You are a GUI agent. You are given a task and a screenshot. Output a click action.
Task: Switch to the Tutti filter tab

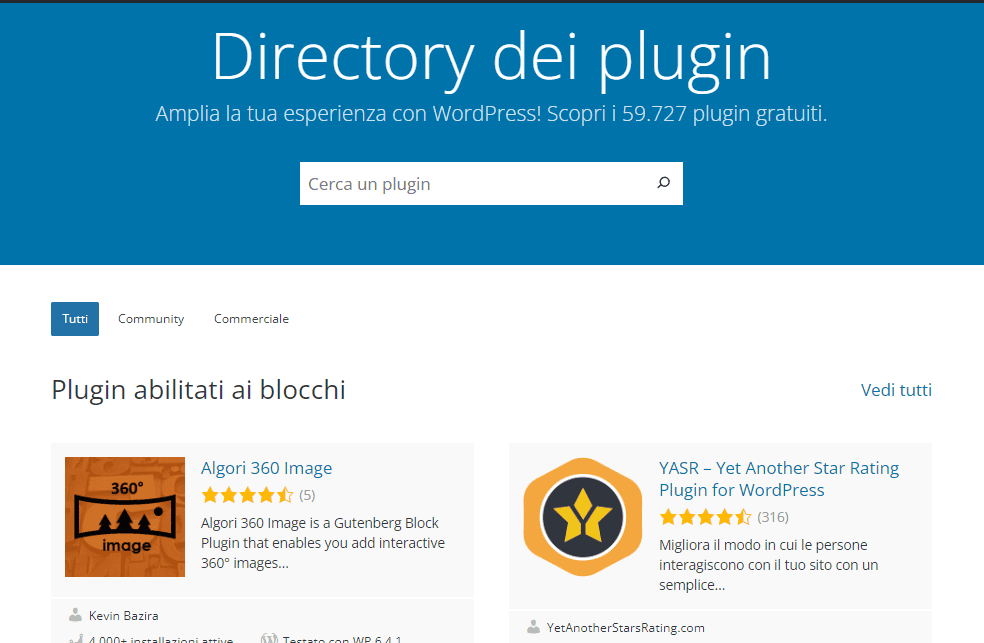(x=74, y=318)
